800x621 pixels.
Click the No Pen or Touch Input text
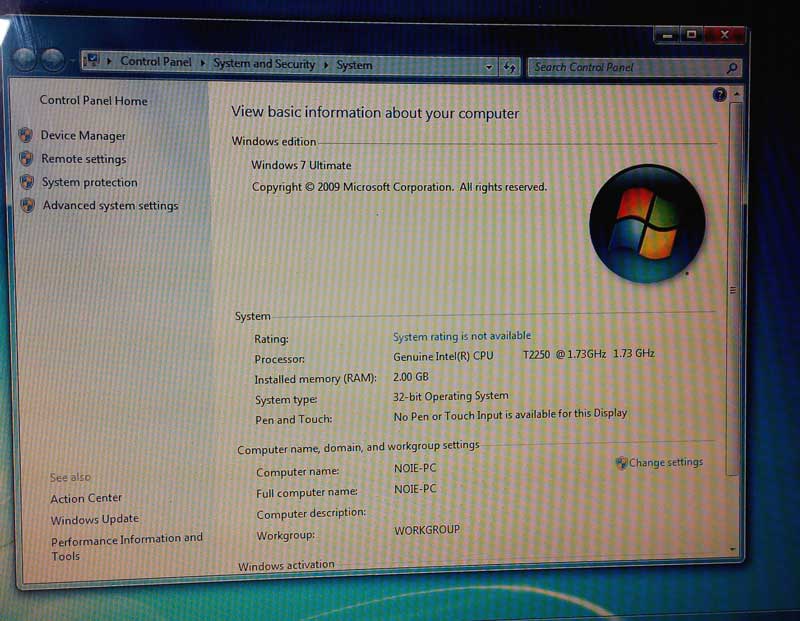click(510, 415)
